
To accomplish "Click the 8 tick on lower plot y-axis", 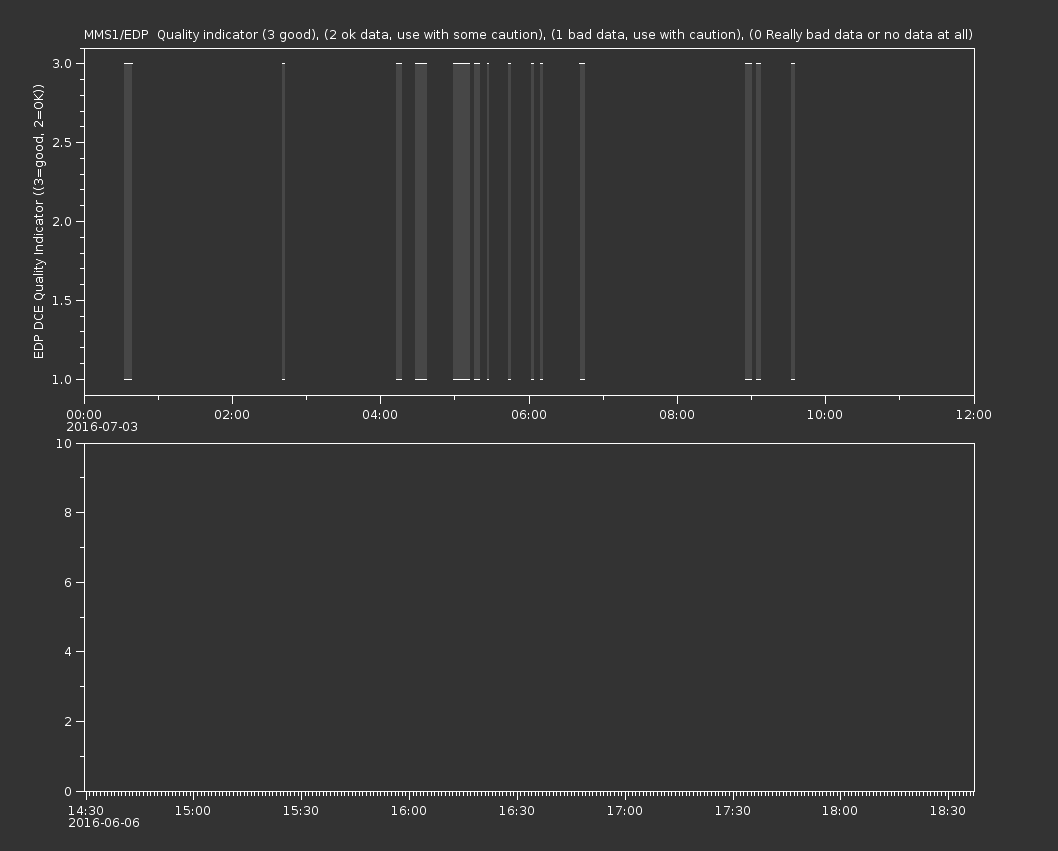I will point(68,513).
